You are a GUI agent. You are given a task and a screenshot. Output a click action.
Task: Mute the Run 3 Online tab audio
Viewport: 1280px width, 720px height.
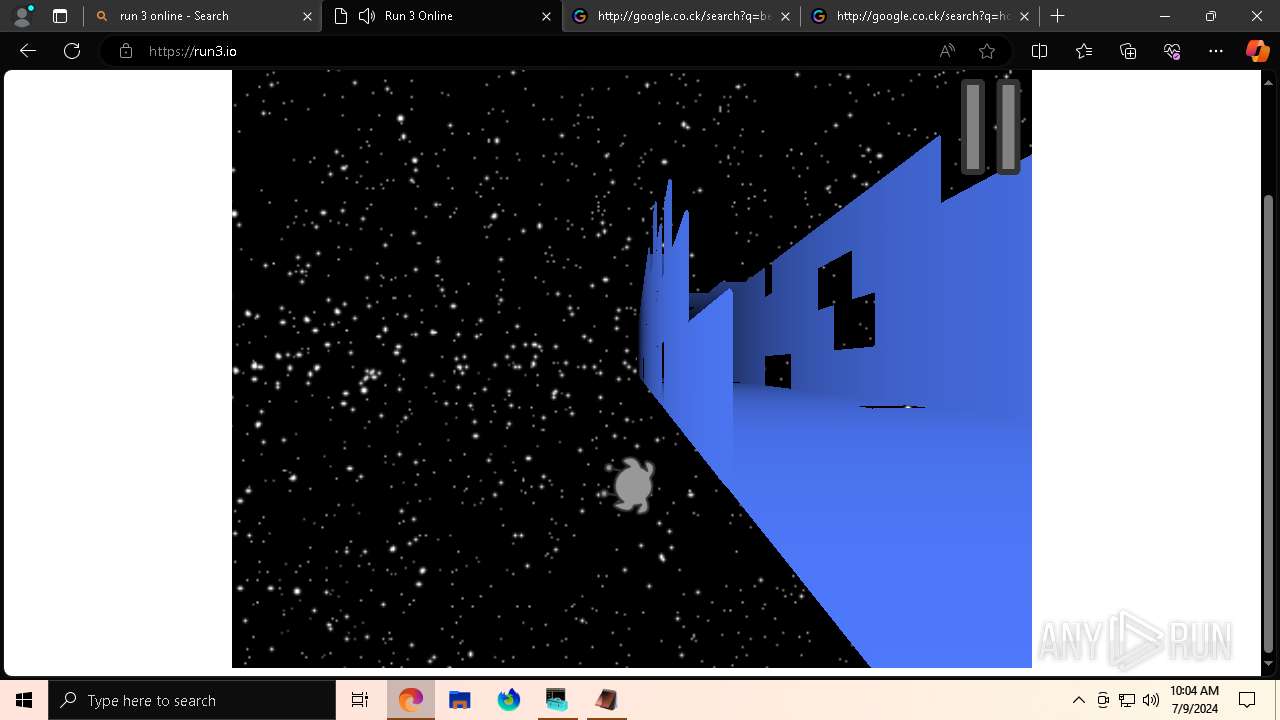[x=366, y=16]
